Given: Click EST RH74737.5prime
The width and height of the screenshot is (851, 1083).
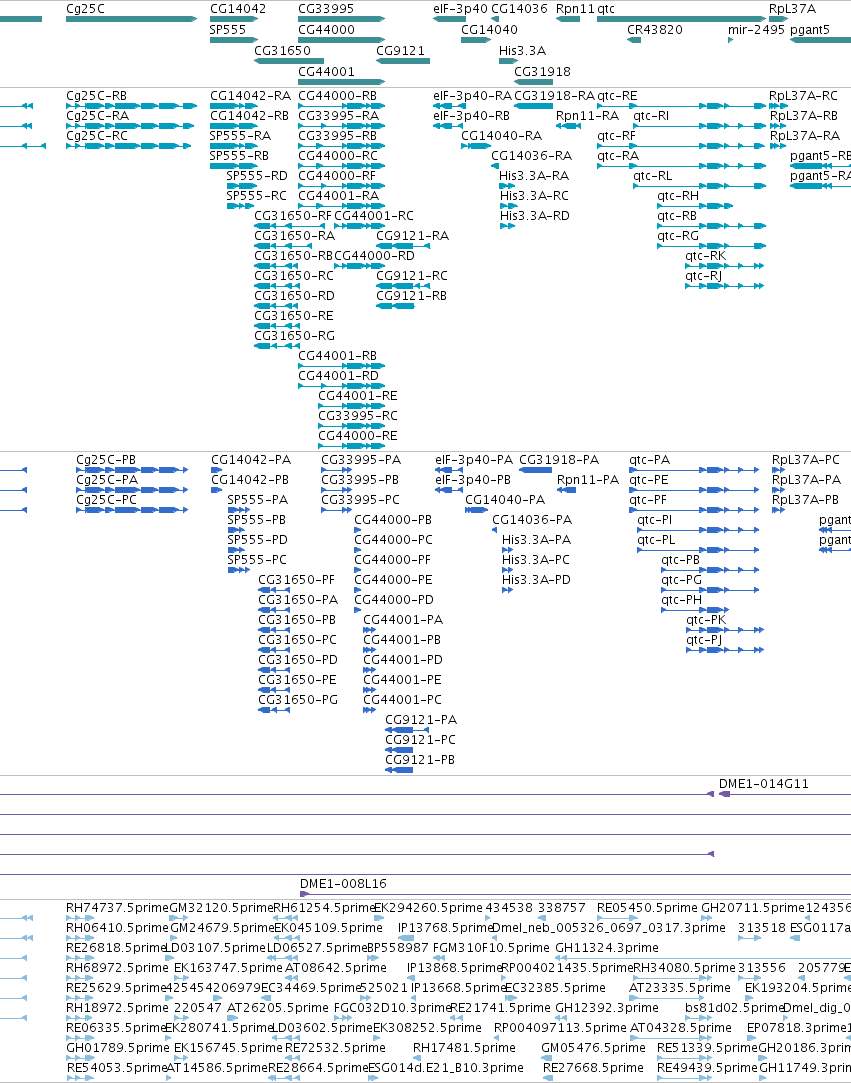Looking at the screenshot, I should coord(117,908).
